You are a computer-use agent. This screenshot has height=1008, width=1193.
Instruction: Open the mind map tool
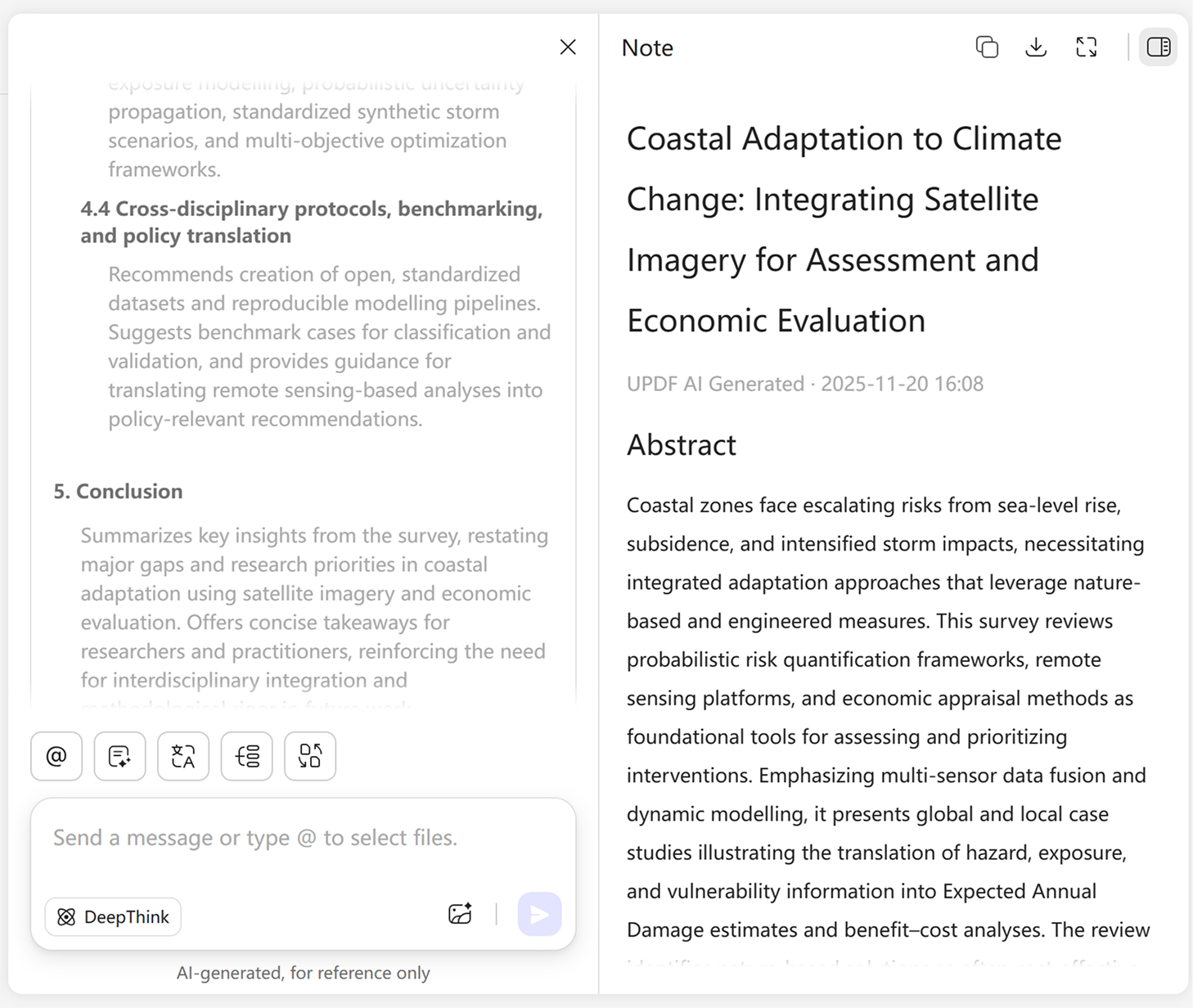pyautogui.click(x=246, y=756)
